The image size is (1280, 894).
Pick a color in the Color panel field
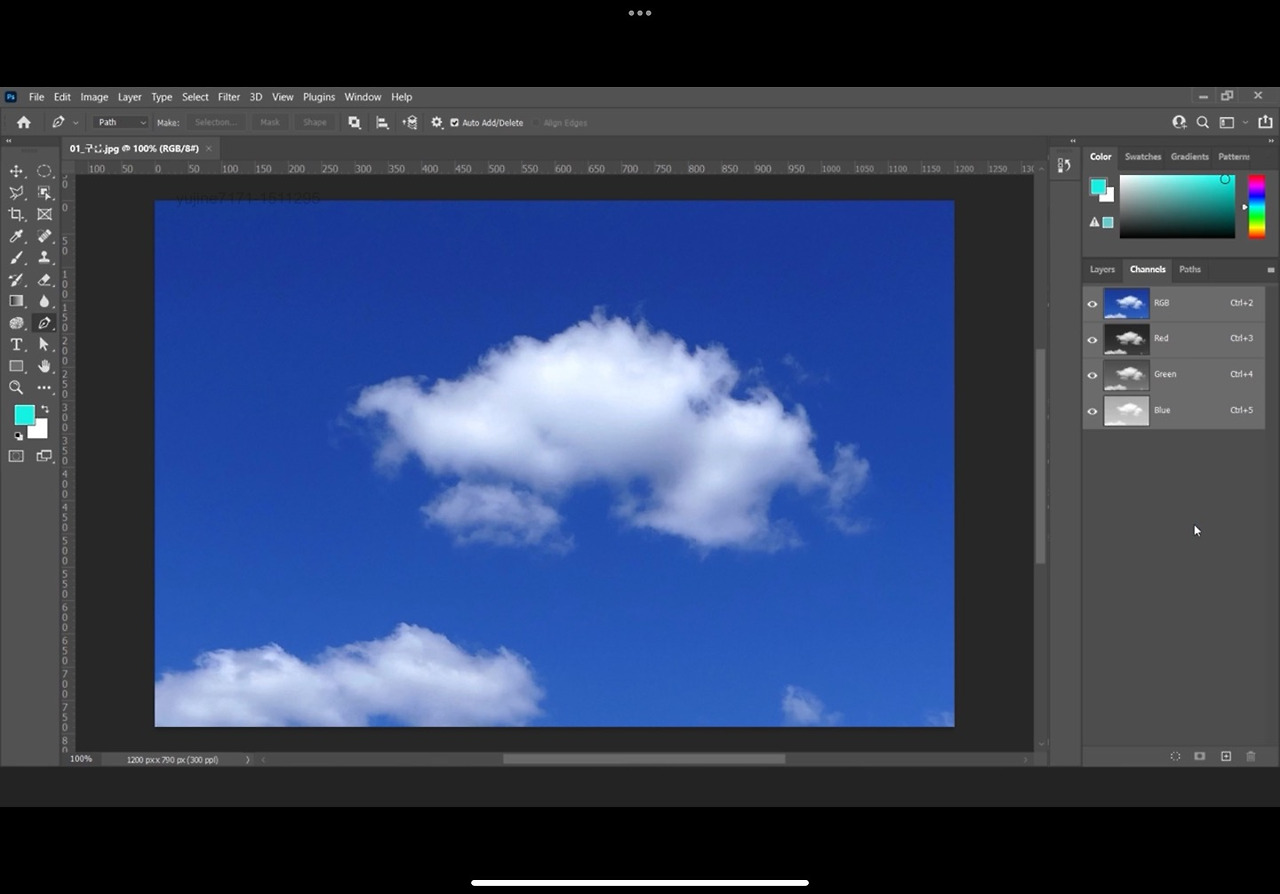coord(1177,207)
